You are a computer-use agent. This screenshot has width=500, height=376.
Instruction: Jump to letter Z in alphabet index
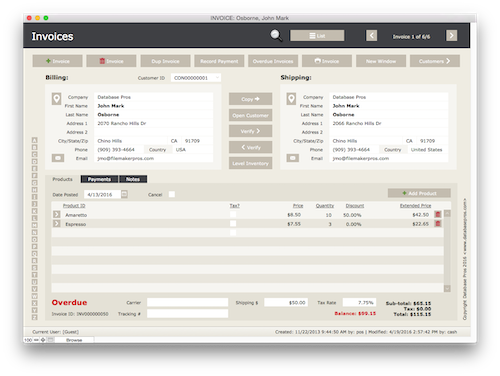34,317
